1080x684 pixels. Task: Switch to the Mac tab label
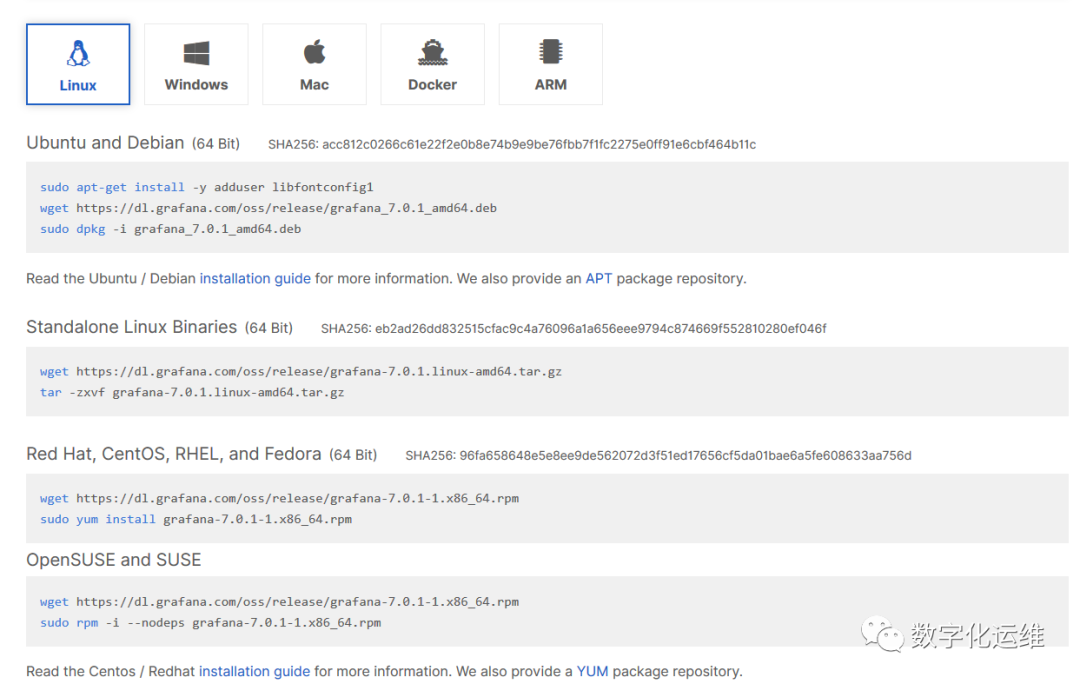(315, 85)
